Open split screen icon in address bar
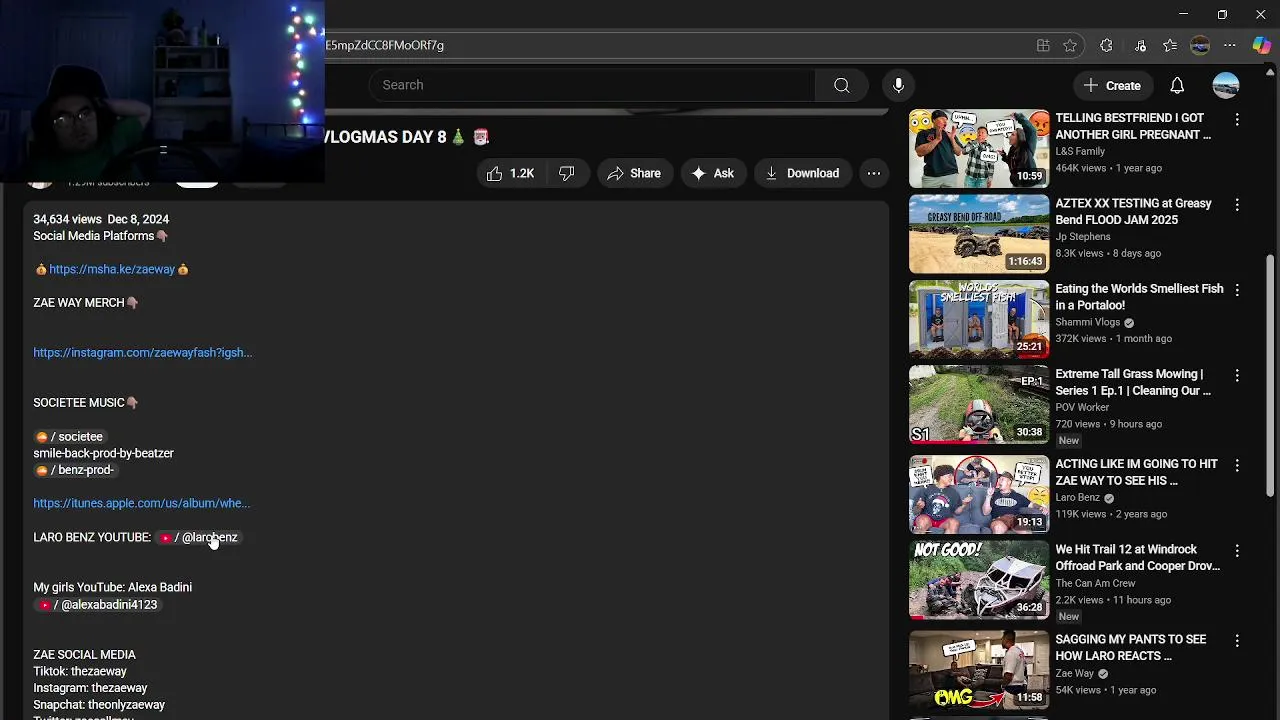 tap(1043, 45)
